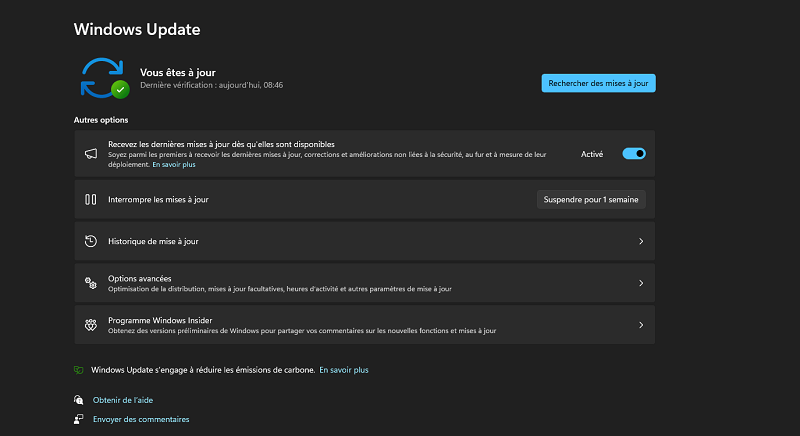
Task: Click the pause icon beside Interrompre les mises à jour
Action: (90, 200)
